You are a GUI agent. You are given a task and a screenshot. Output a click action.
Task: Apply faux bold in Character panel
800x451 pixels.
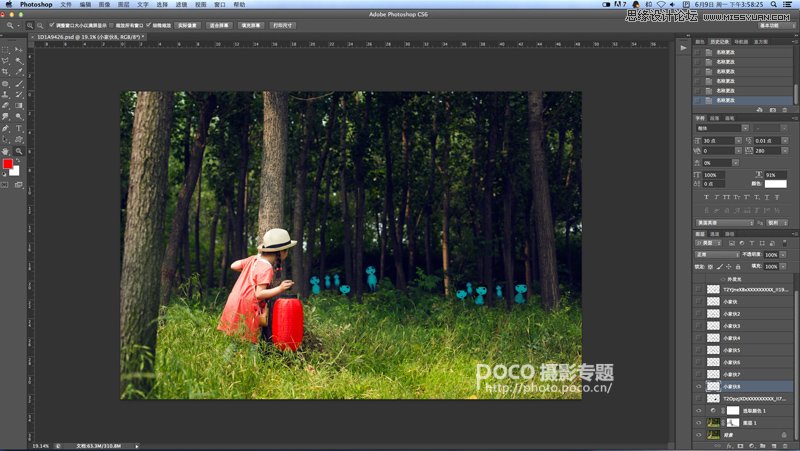[x=706, y=197]
